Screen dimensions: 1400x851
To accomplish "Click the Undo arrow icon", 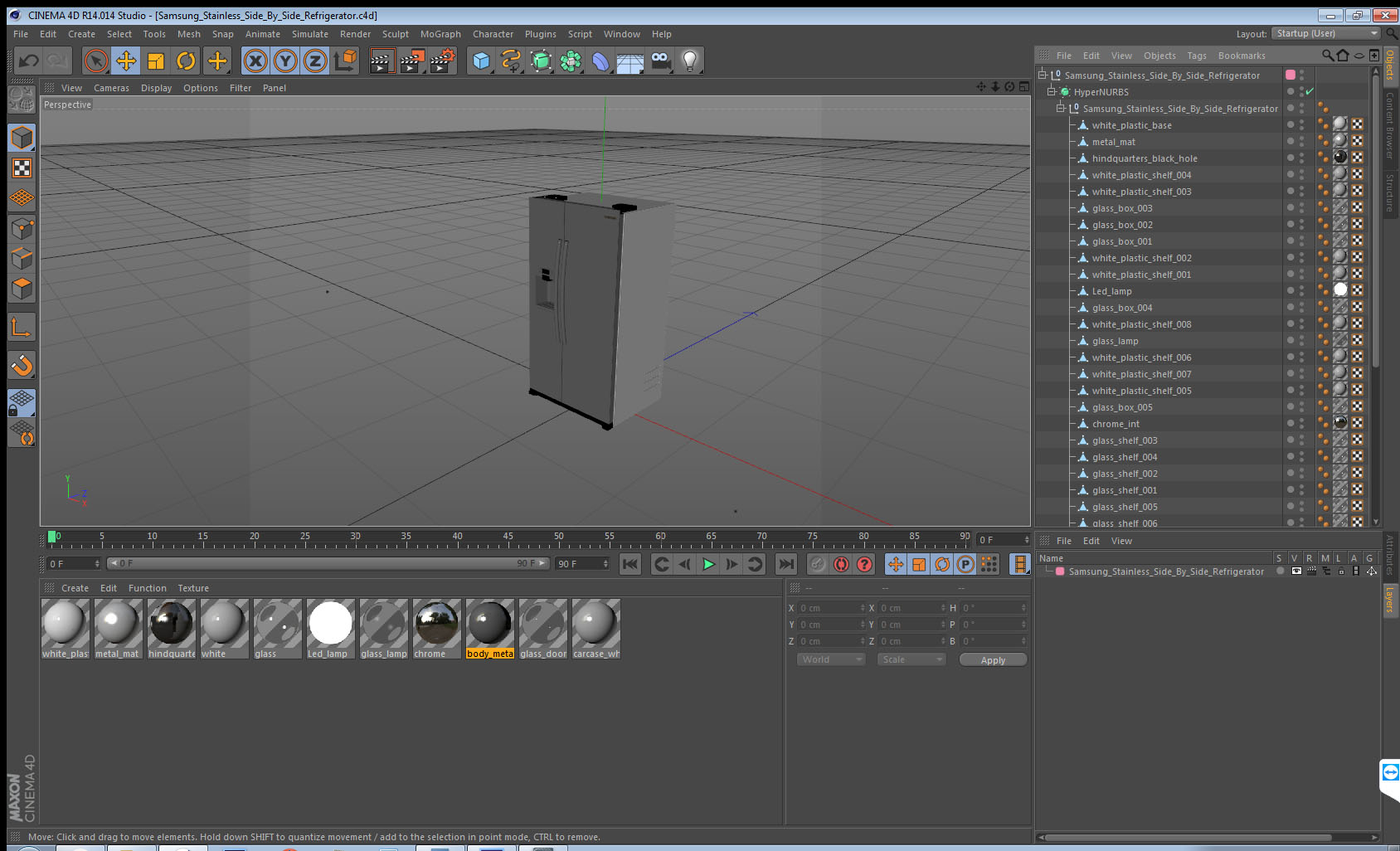I will [x=29, y=61].
